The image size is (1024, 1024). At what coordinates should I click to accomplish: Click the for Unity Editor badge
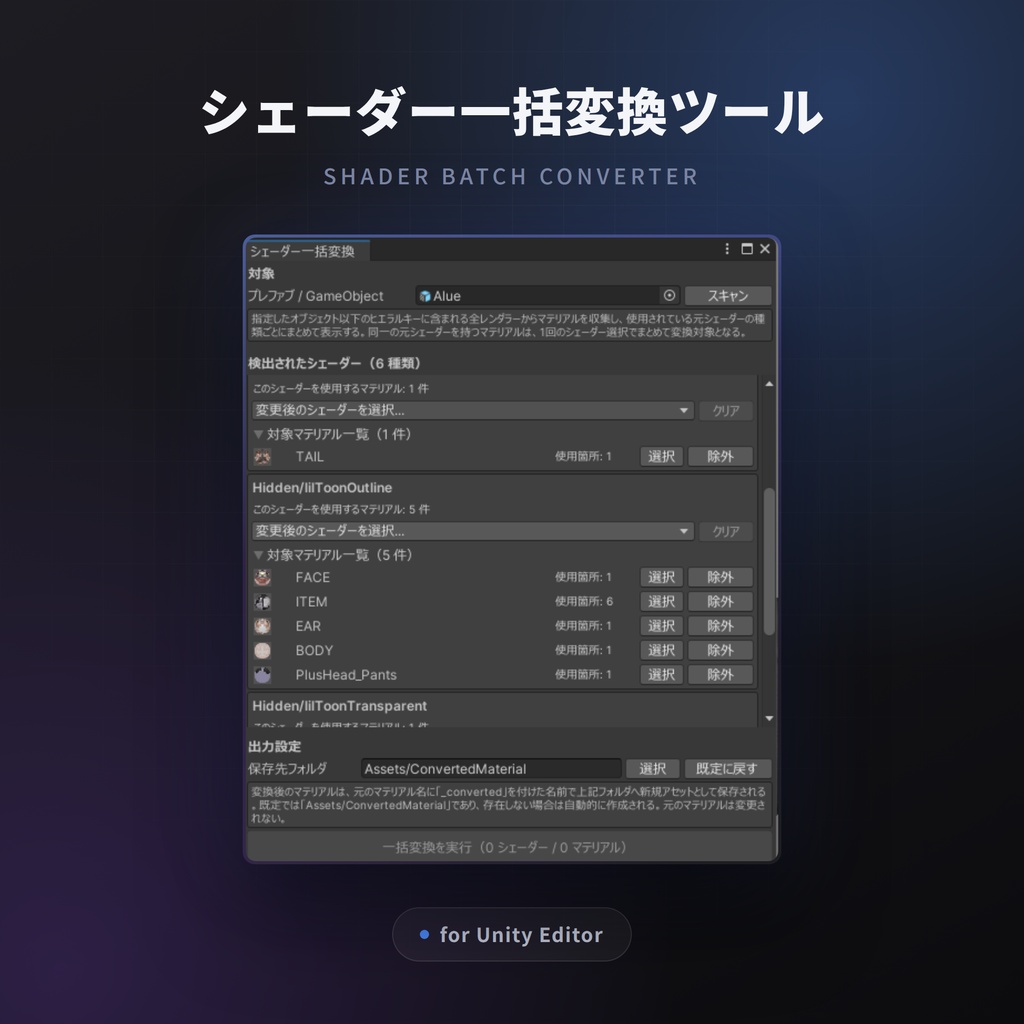511,935
